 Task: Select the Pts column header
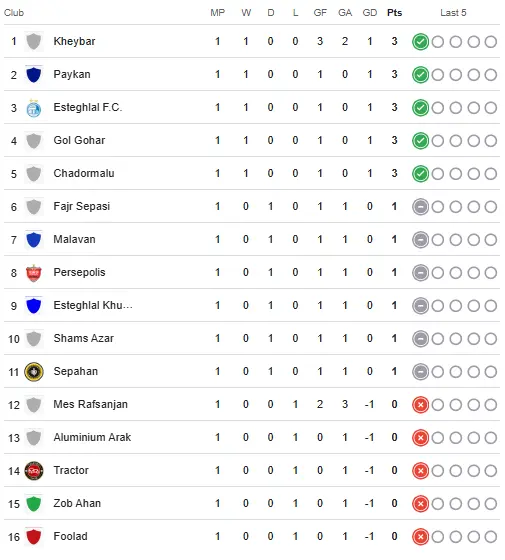pyautogui.click(x=394, y=13)
